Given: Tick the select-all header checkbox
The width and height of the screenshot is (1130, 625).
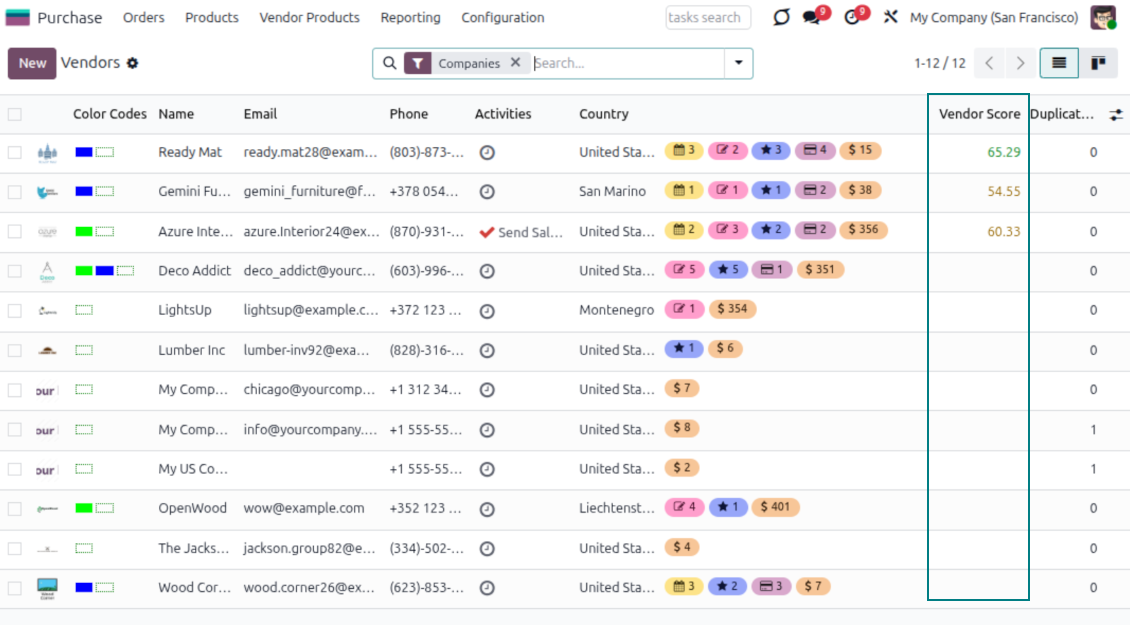Looking at the screenshot, I should (15, 114).
